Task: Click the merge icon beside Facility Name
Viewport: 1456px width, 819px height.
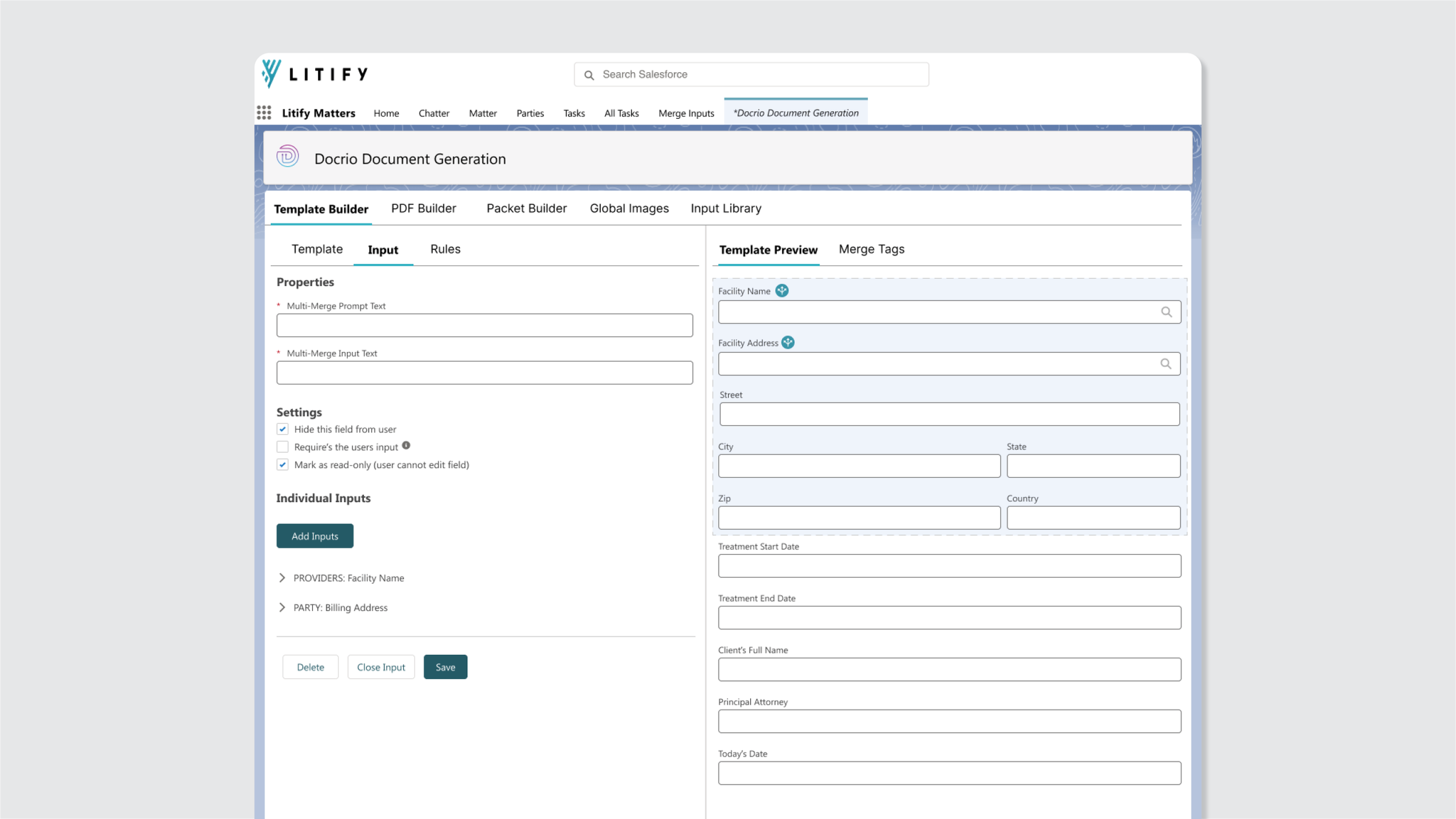Action: (x=782, y=290)
